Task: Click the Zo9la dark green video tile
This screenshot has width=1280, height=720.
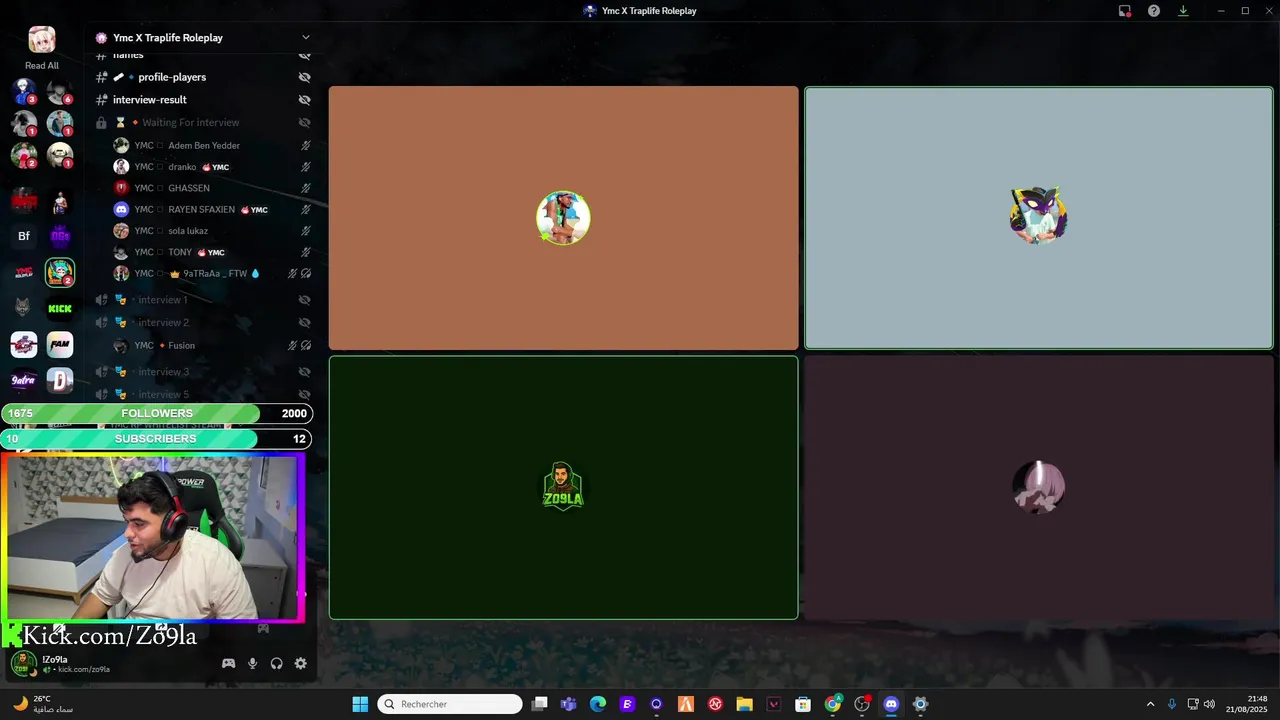Action: [563, 488]
